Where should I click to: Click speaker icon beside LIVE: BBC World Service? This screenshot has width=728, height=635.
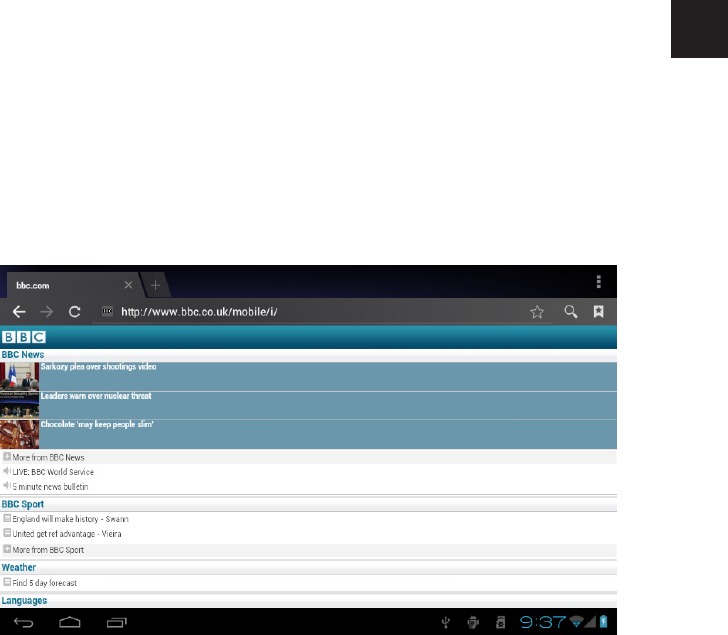point(7,471)
